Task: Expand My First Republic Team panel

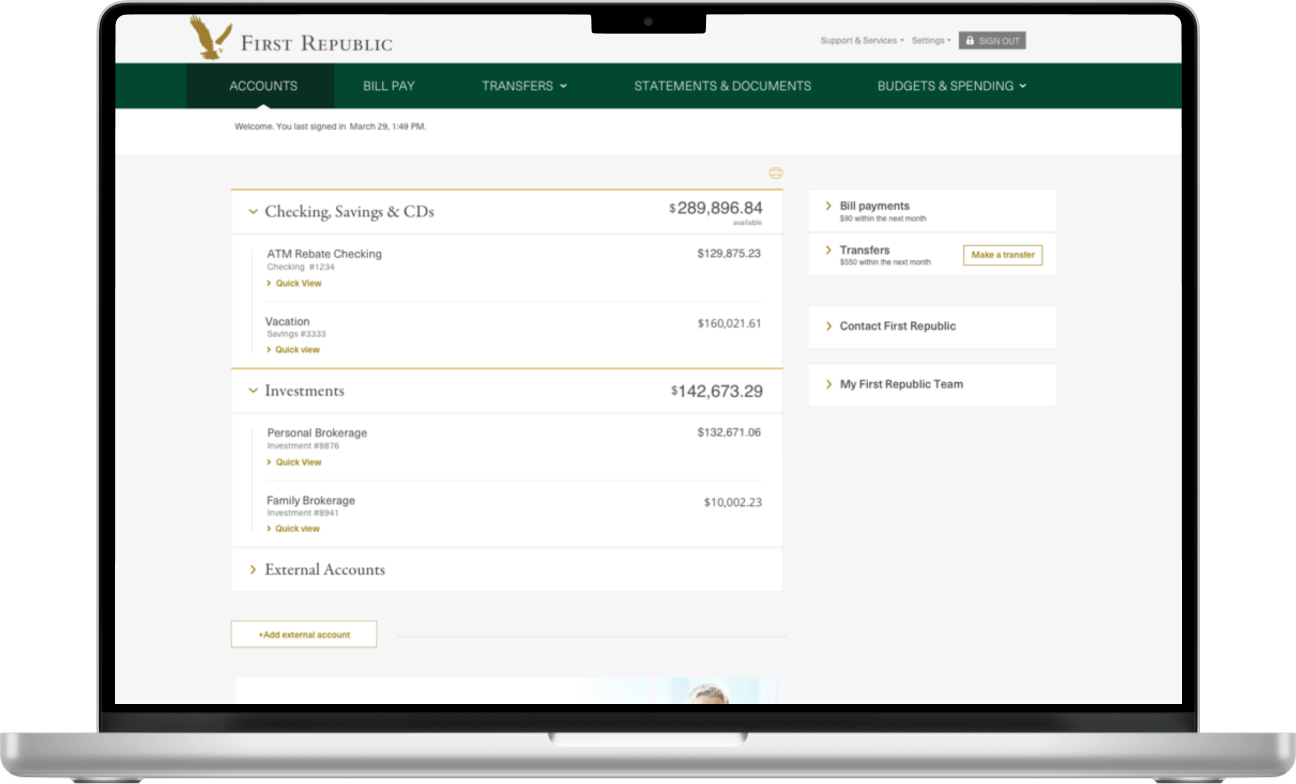Action: [829, 384]
